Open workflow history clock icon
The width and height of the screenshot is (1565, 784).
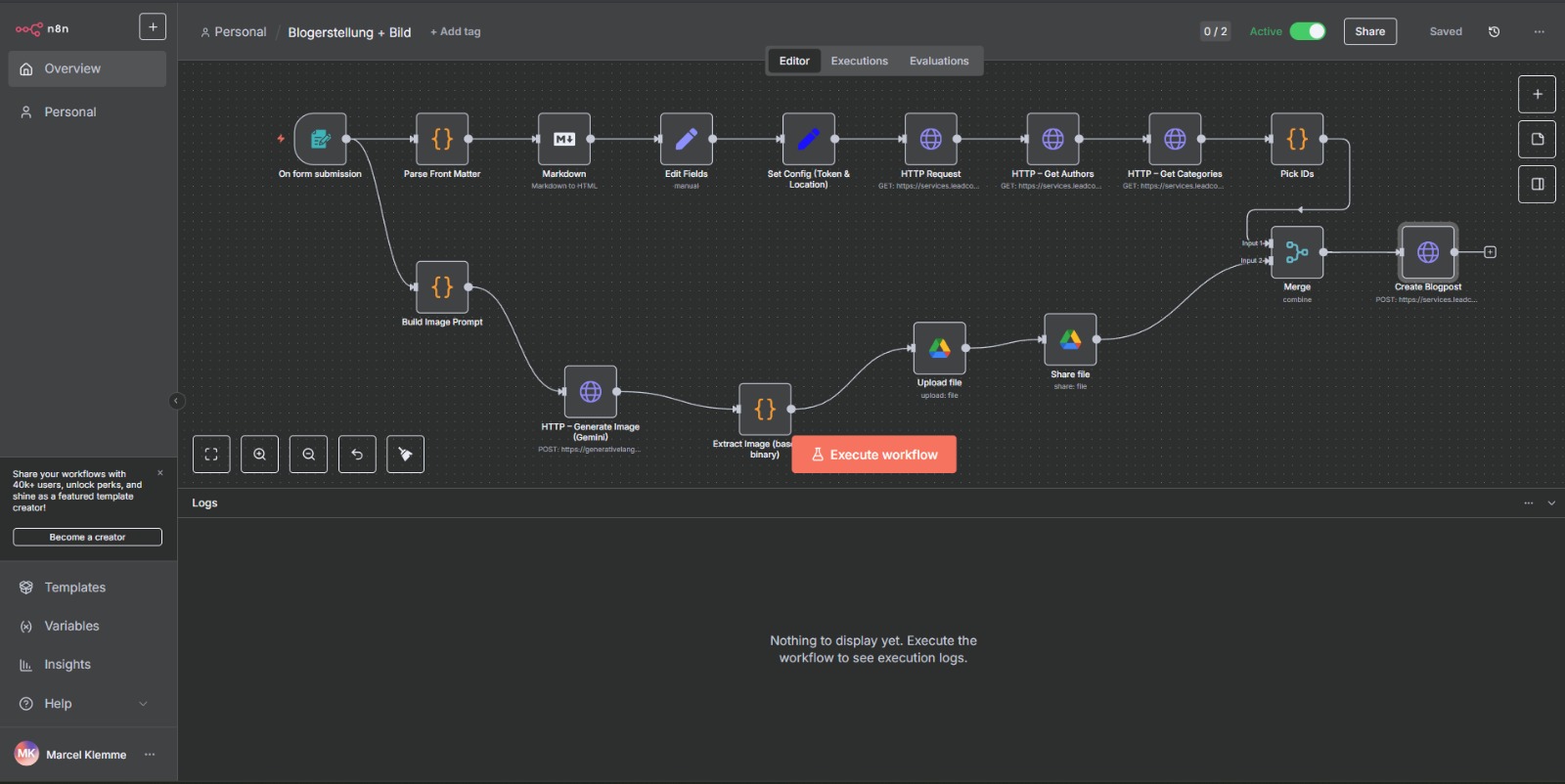(x=1494, y=31)
